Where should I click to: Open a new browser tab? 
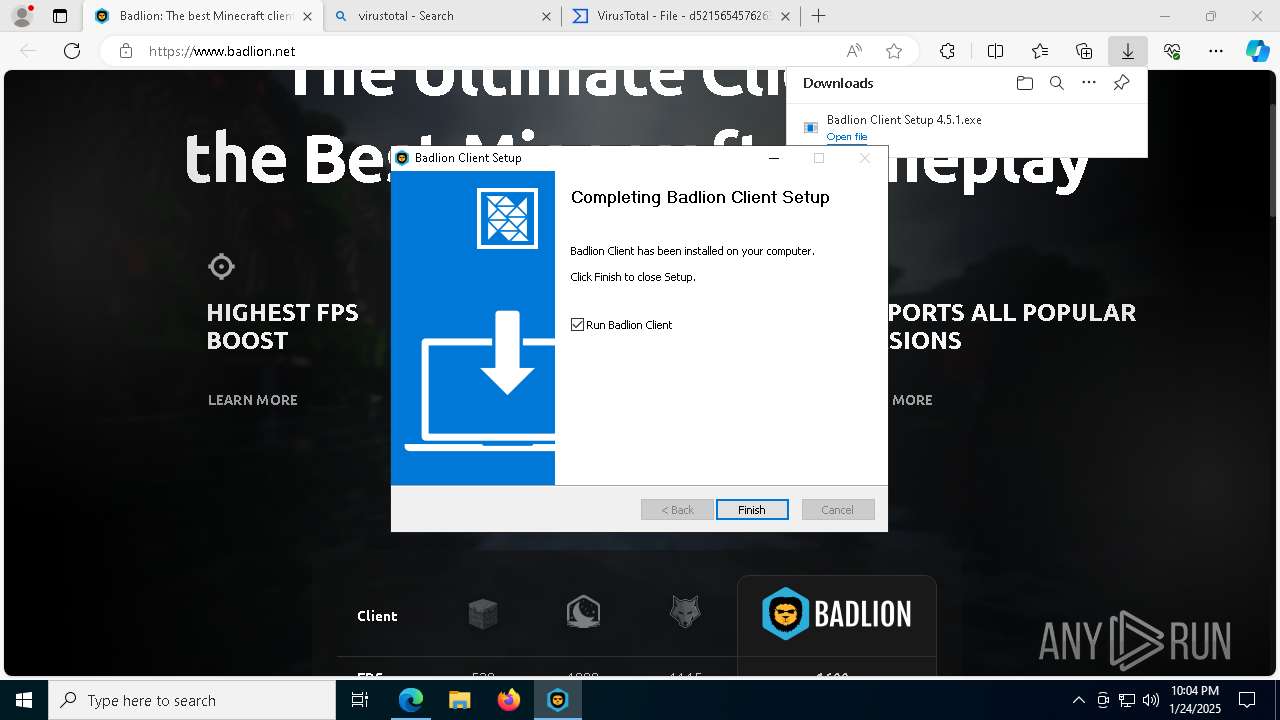point(819,16)
